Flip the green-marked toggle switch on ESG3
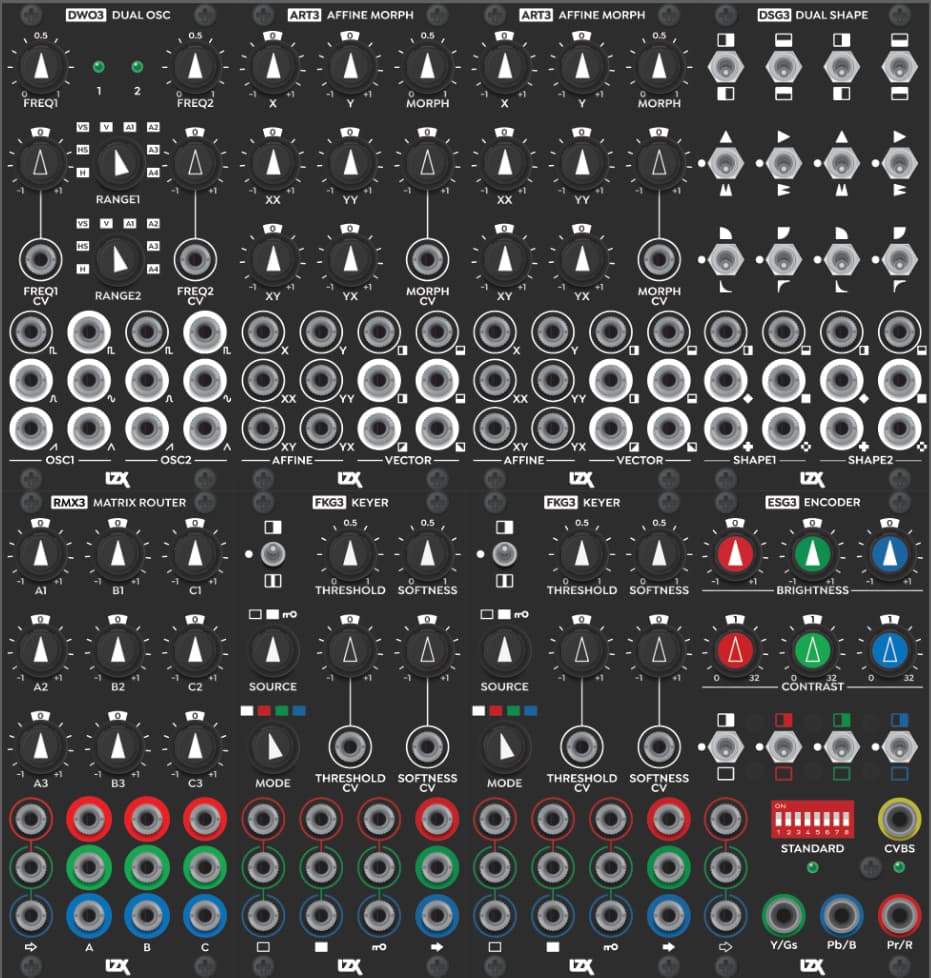 coord(841,747)
